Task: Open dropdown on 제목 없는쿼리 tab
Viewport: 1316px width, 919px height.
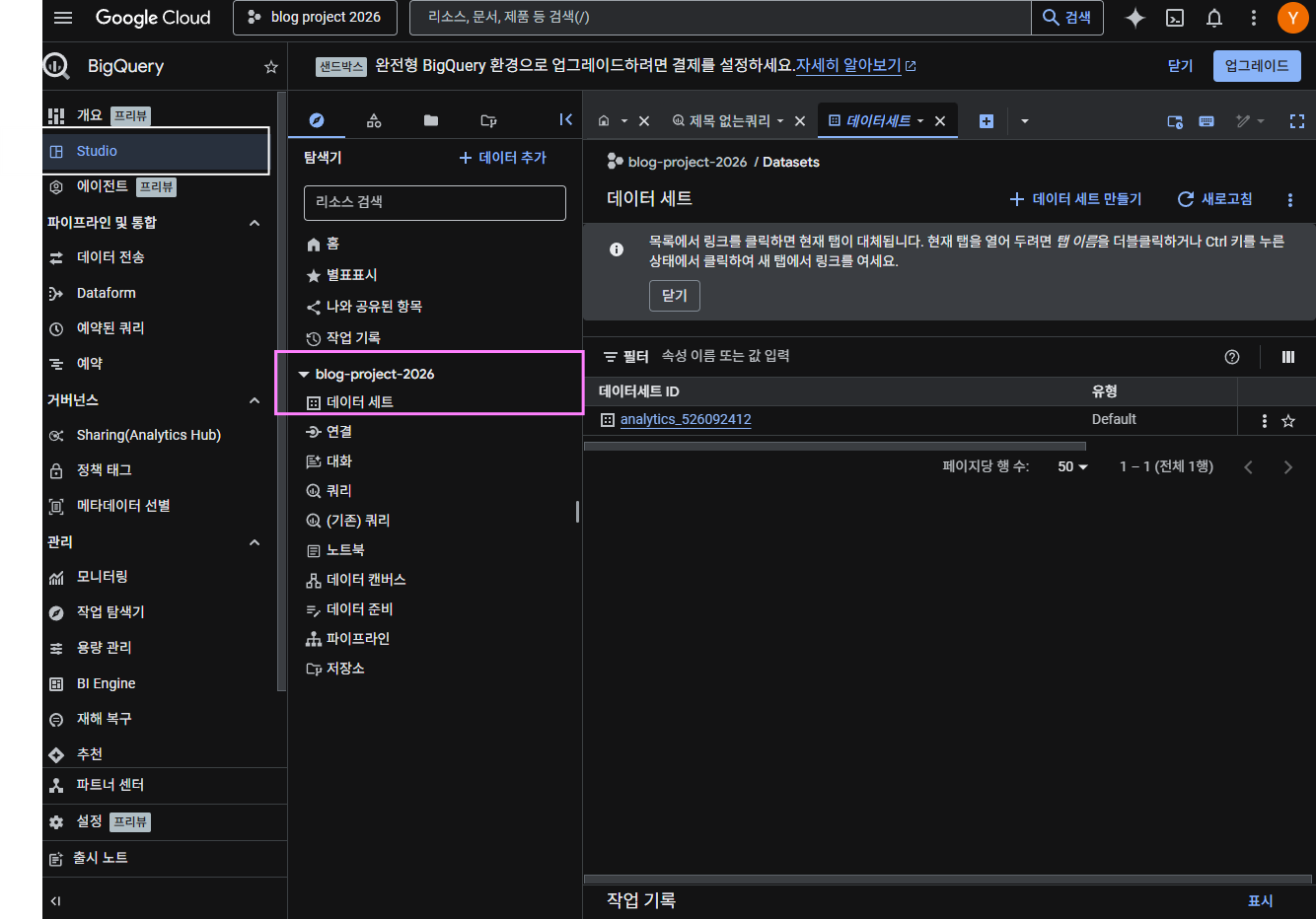Action: (x=780, y=121)
